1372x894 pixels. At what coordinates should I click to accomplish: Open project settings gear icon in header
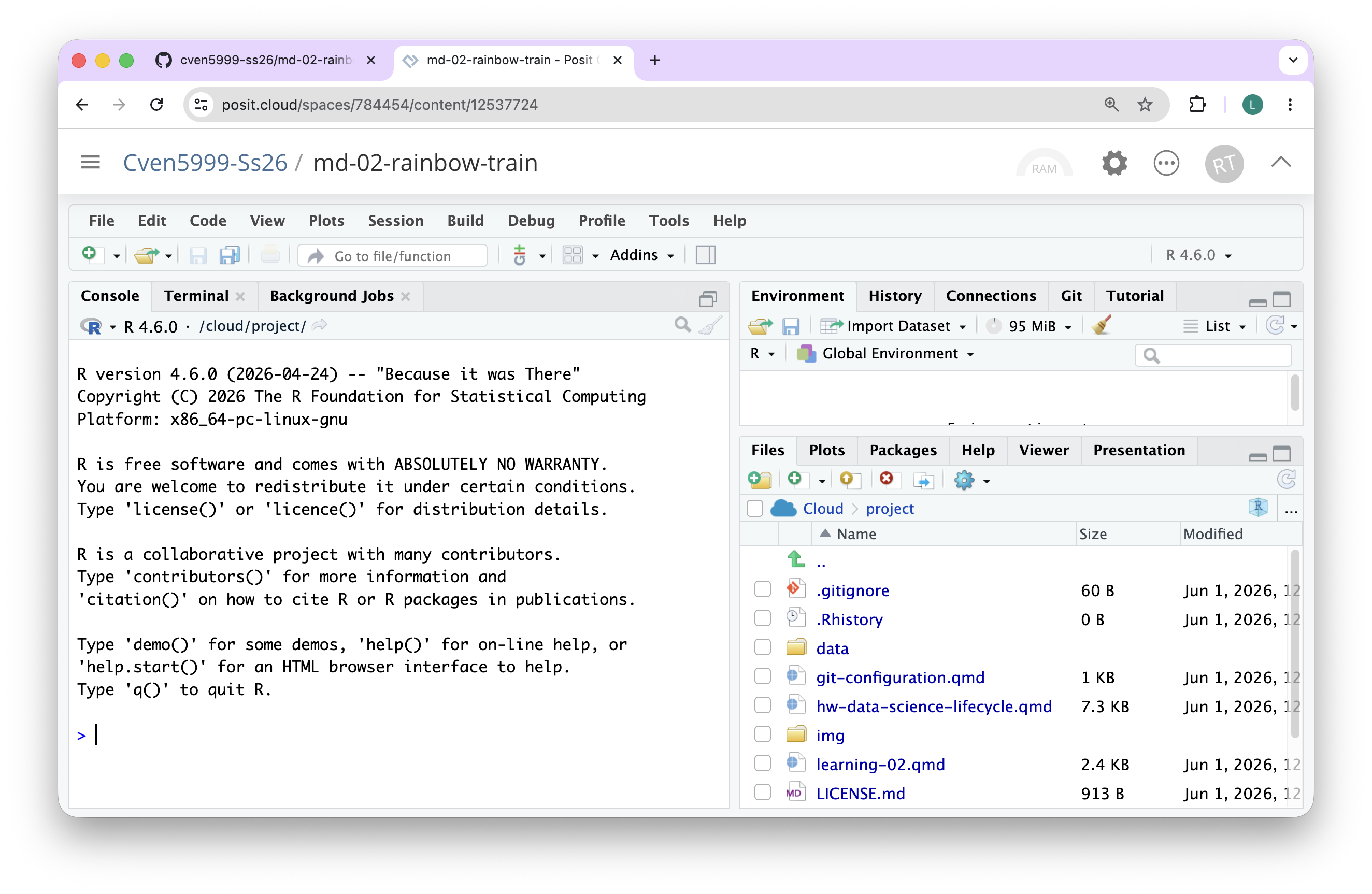pos(1114,163)
